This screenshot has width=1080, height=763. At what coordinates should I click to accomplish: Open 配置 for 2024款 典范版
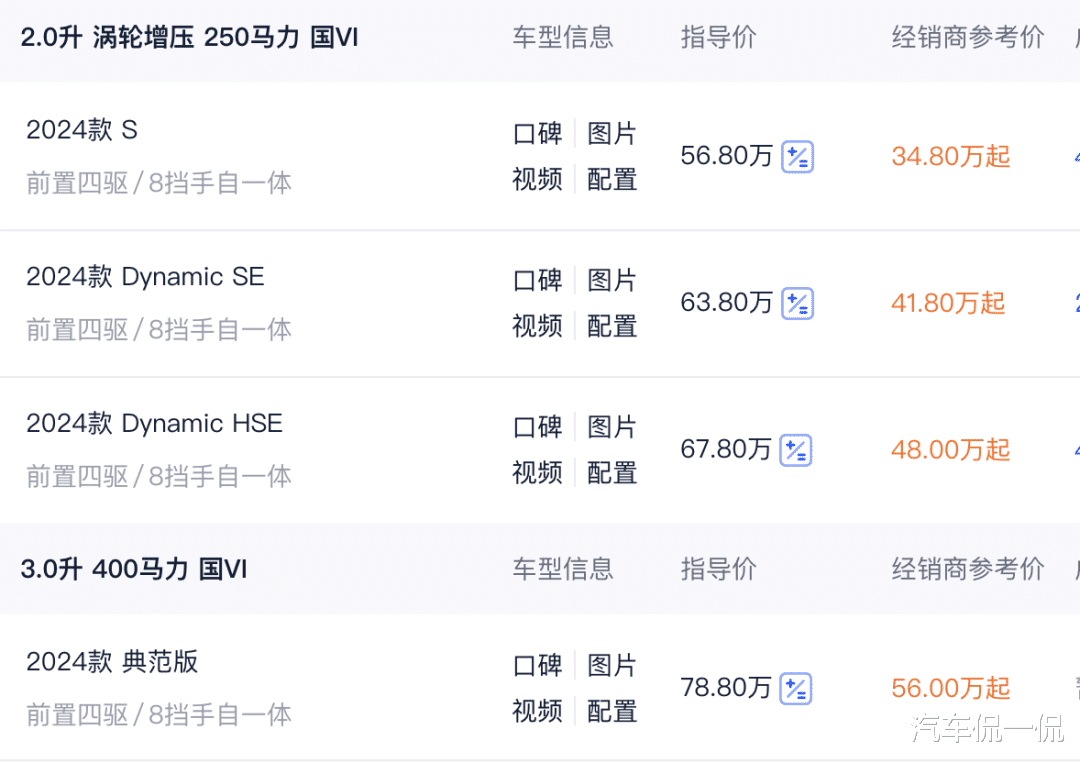coord(612,711)
